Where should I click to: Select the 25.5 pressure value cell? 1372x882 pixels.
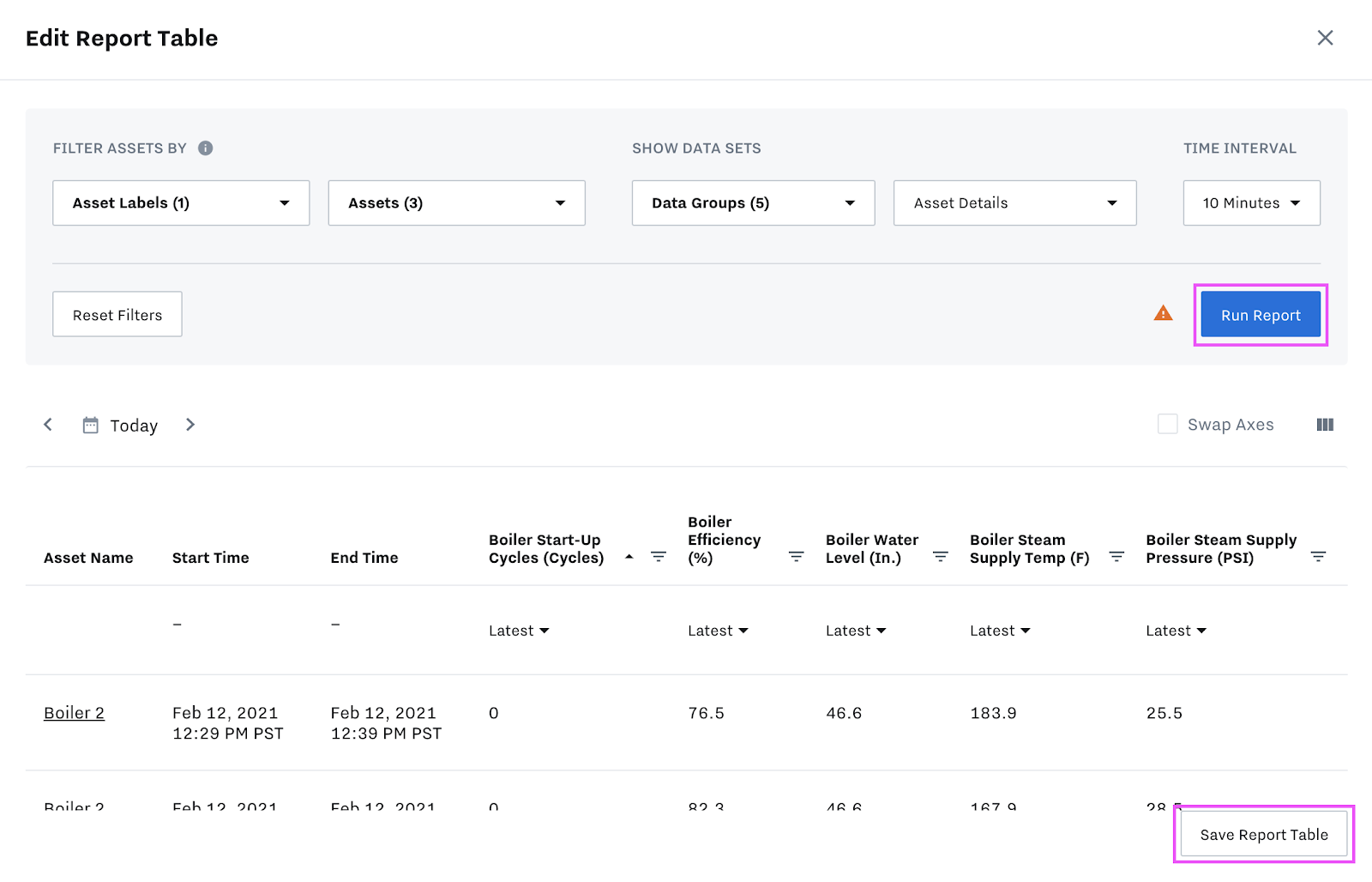point(1164,714)
